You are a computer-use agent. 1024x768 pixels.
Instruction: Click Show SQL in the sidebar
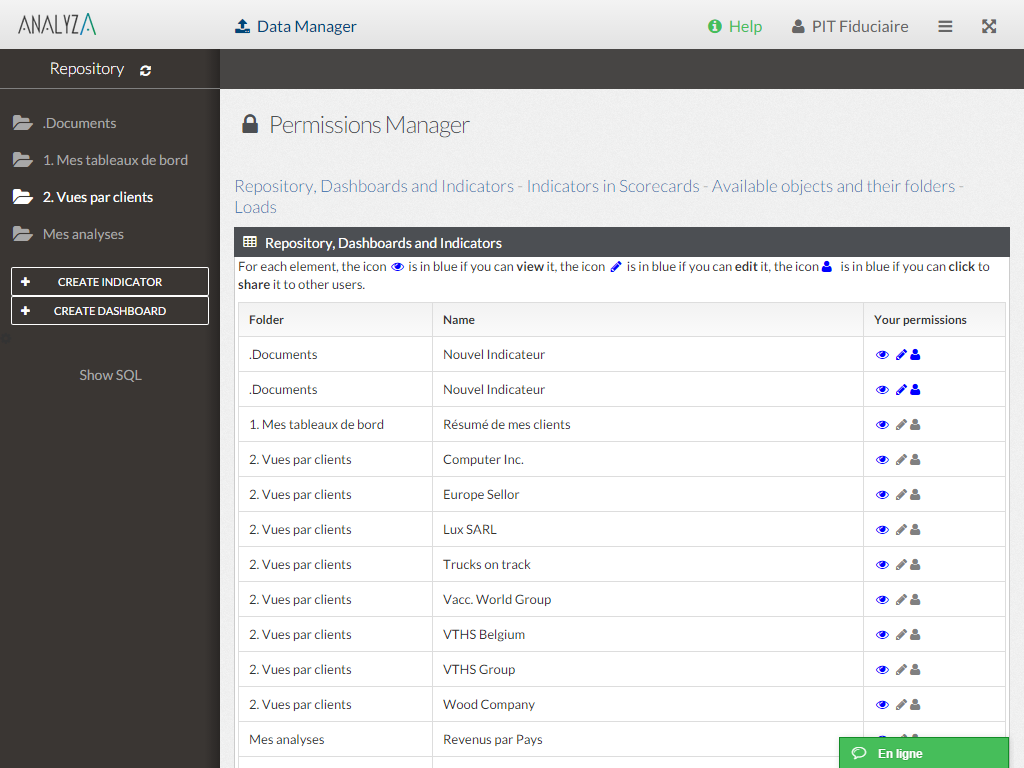coord(110,375)
